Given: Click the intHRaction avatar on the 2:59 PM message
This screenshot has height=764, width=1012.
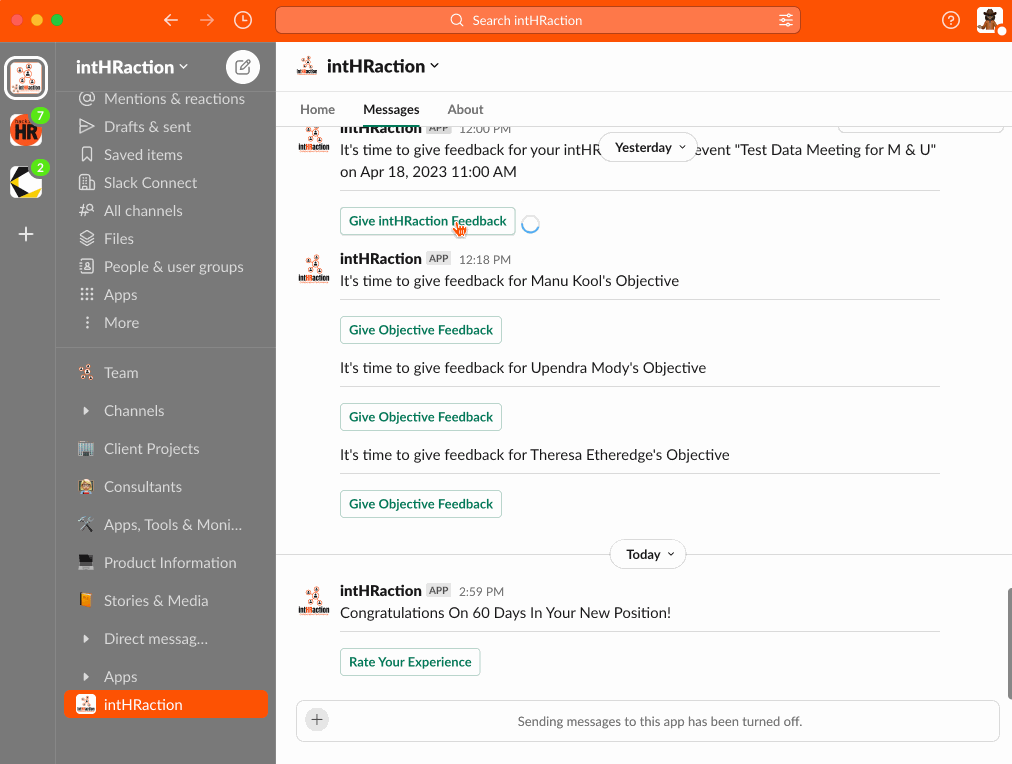Looking at the screenshot, I should coord(314,601).
